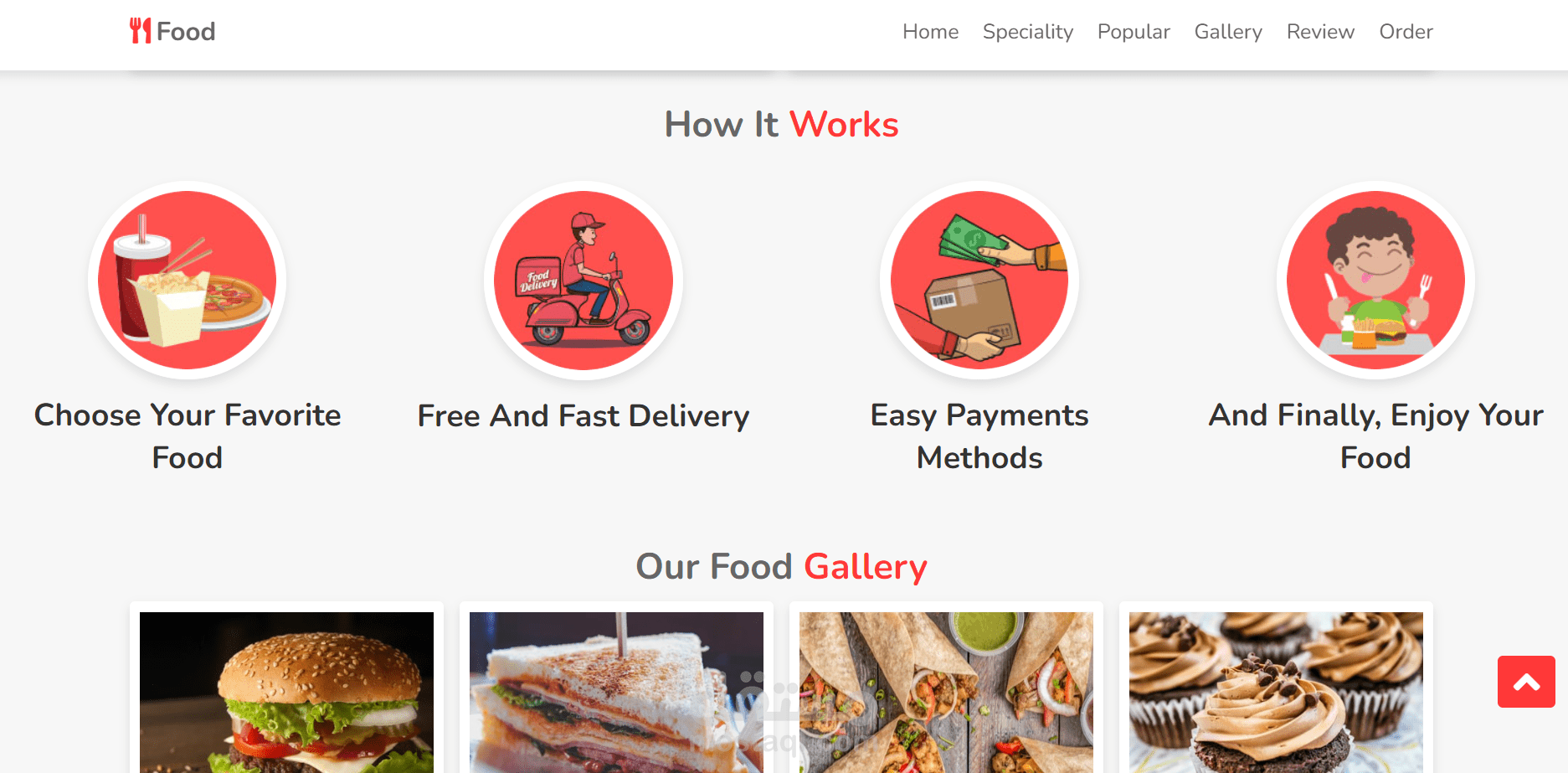Open the club sandwich gallery photo
Image resolution: width=1568 pixels, height=773 pixels.
click(x=616, y=693)
